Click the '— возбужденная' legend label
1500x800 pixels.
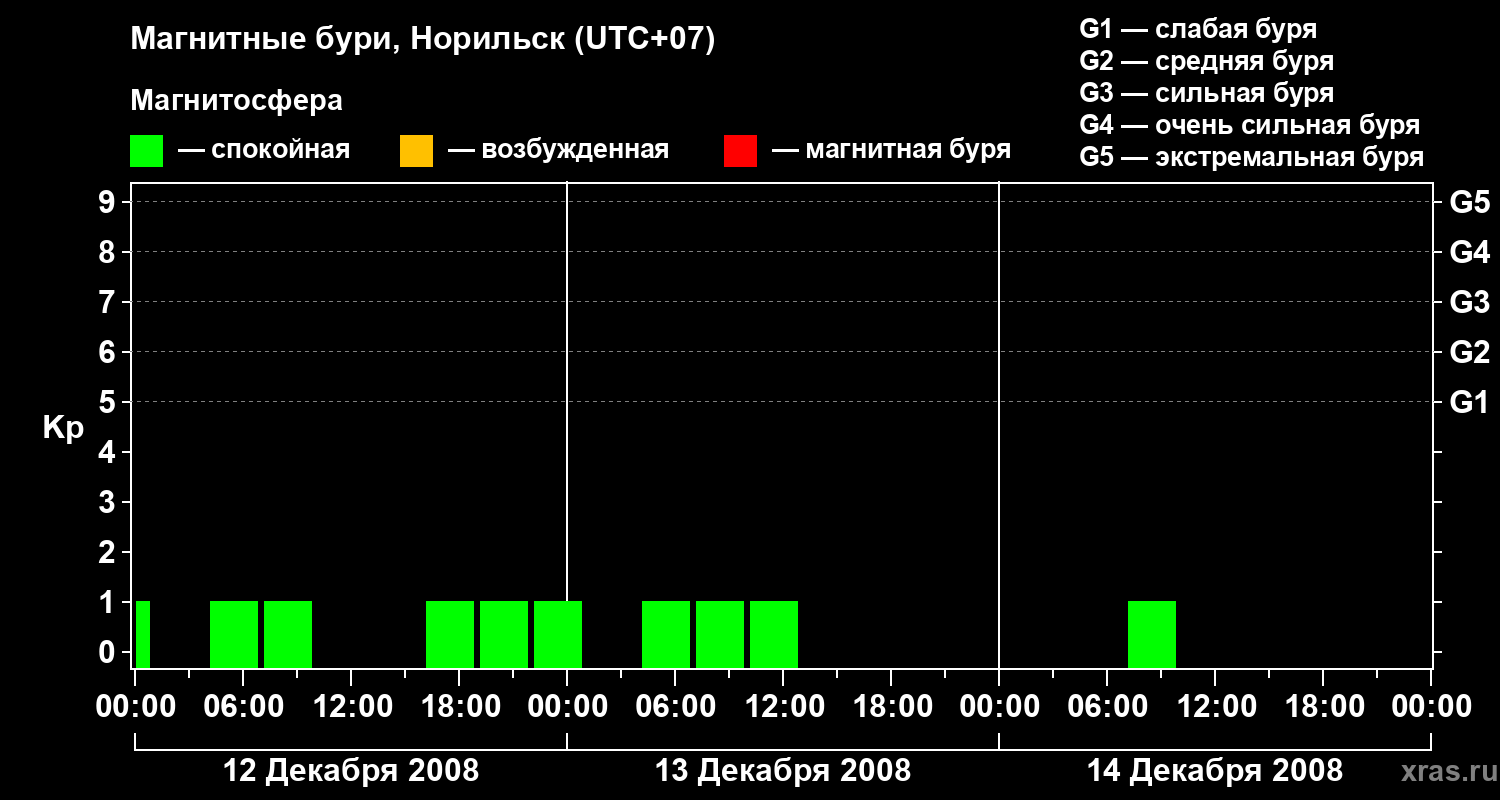(558, 150)
